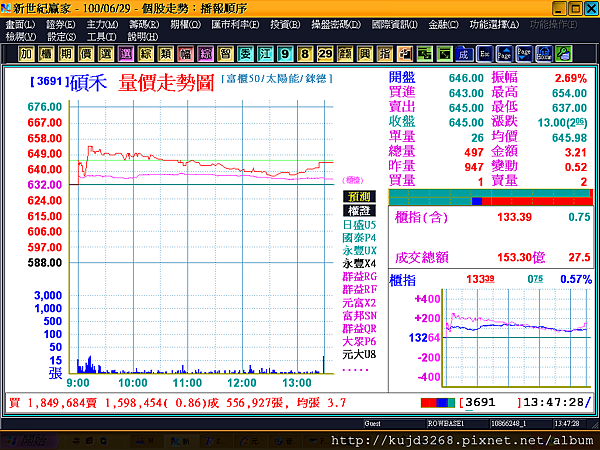Image resolution: width=600 pixels, height=450 pixels.
Task: Open the 匯市利率(F) menu
Action: tap(235, 24)
